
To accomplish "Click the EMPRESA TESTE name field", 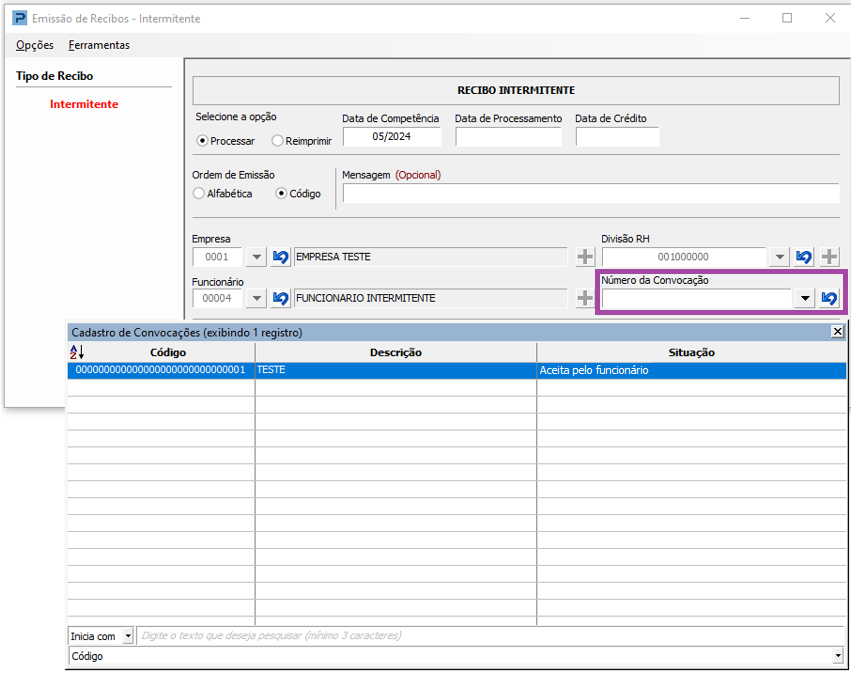I will tap(430, 257).
